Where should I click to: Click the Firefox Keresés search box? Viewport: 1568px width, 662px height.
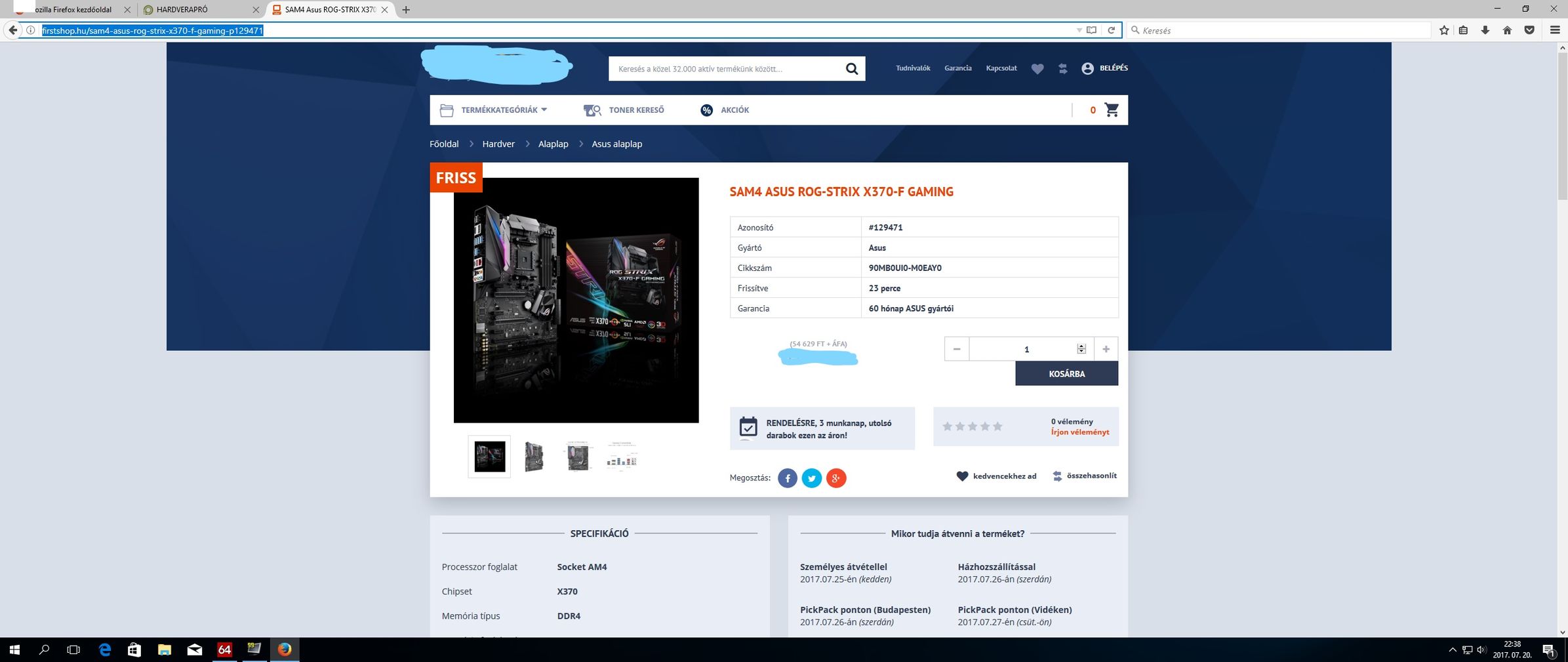(x=1279, y=30)
